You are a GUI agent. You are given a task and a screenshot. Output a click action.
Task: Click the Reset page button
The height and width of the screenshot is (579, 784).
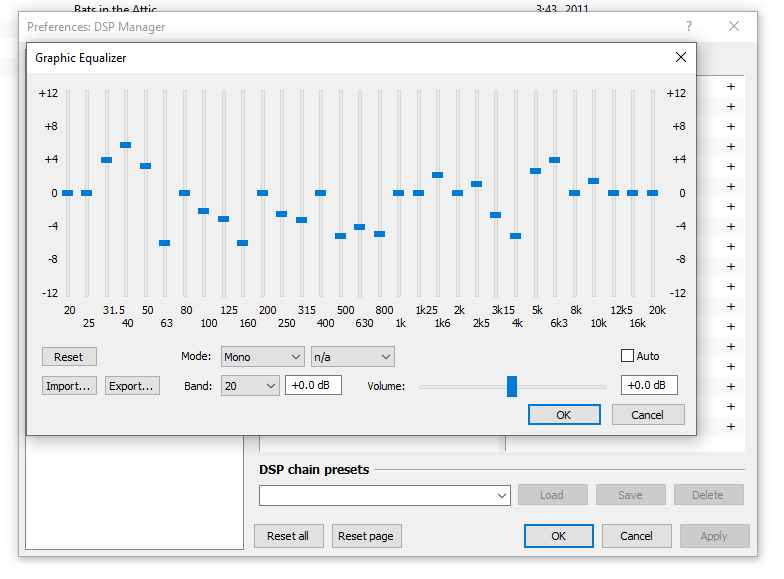[365, 536]
